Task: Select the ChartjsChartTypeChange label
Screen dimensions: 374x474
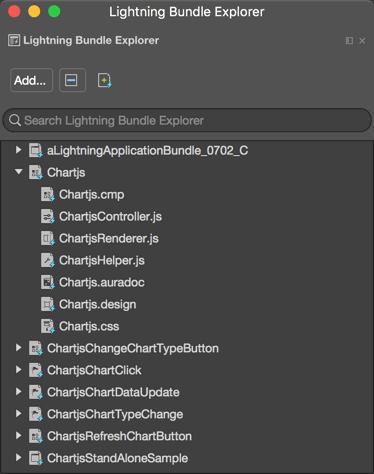Action: [x=115, y=415]
